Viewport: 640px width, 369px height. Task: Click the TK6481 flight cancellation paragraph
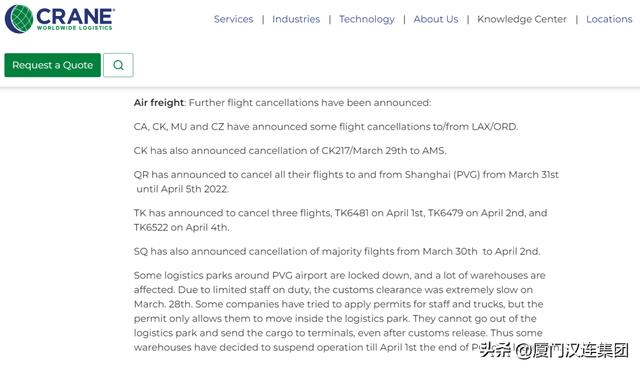click(340, 220)
